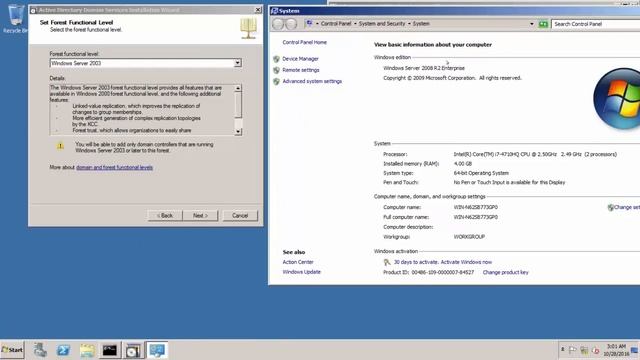Open Control Panel Home link
The width and height of the screenshot is (640, 360).
304,42
